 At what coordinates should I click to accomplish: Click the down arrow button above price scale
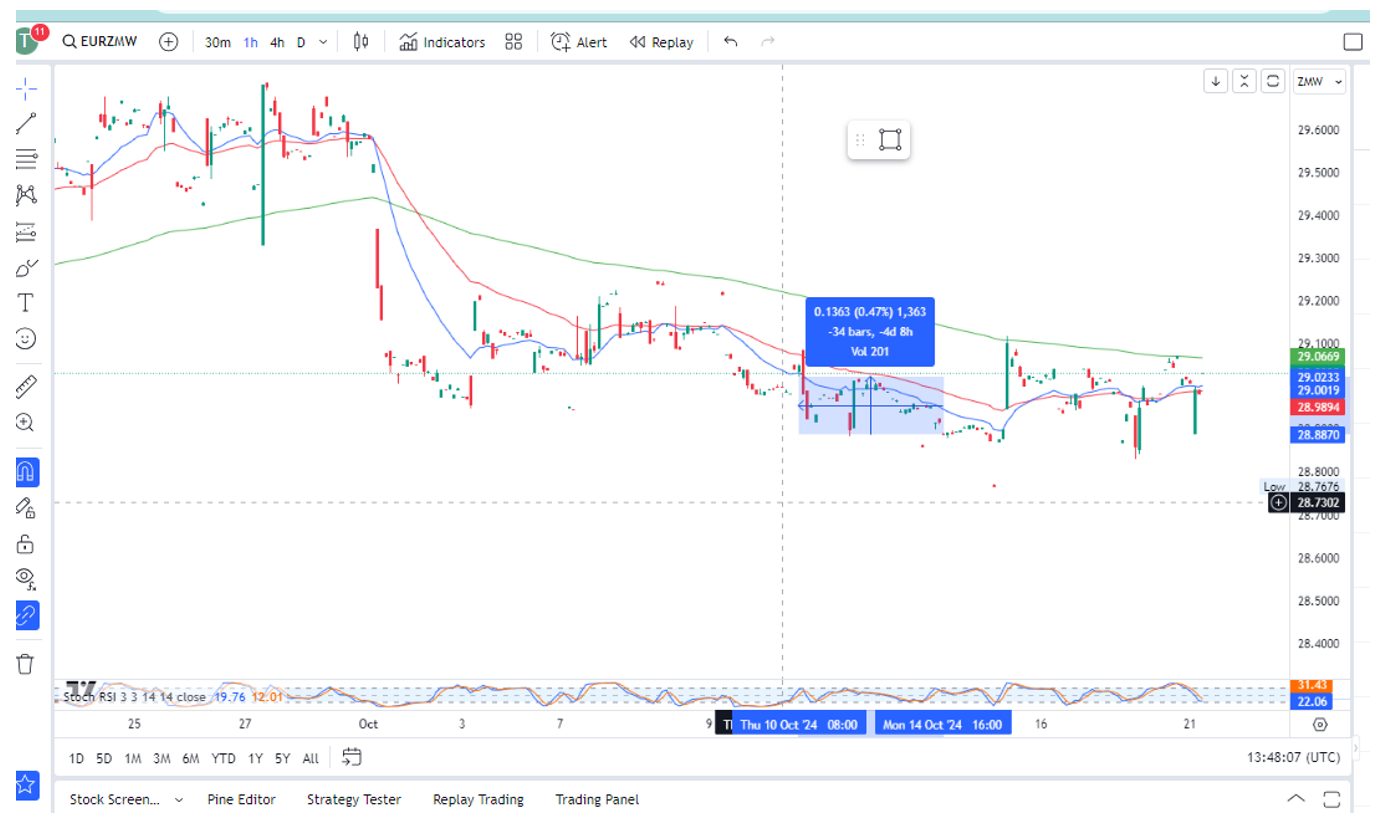1216,82
